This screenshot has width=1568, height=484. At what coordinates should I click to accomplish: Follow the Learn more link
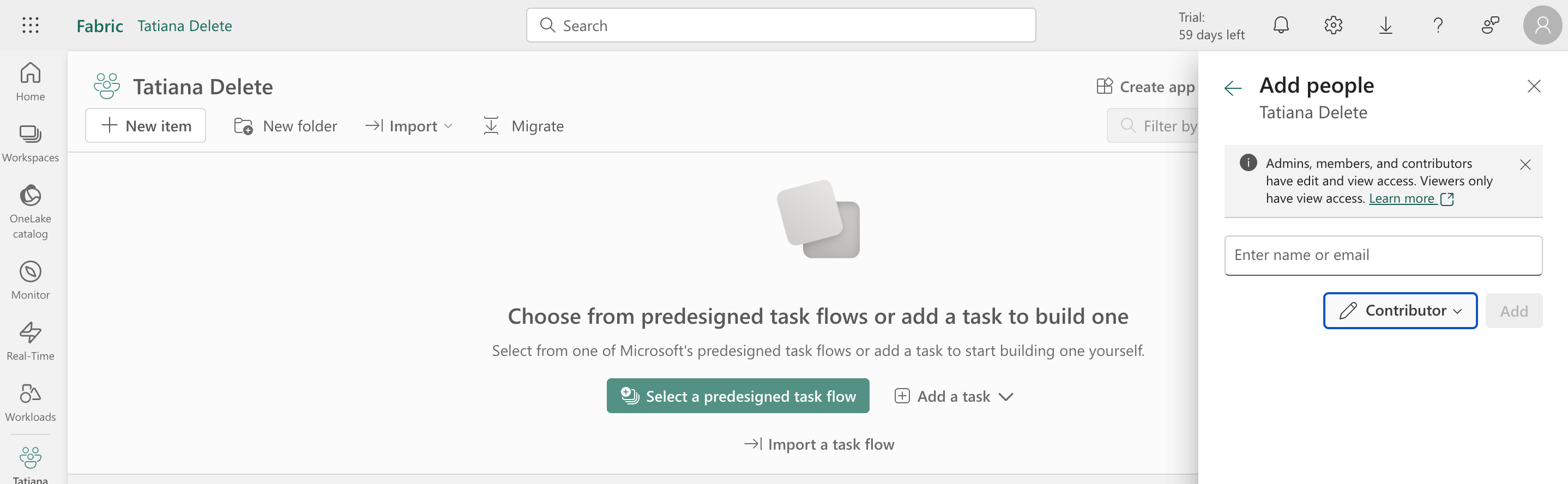[1401, 198]
